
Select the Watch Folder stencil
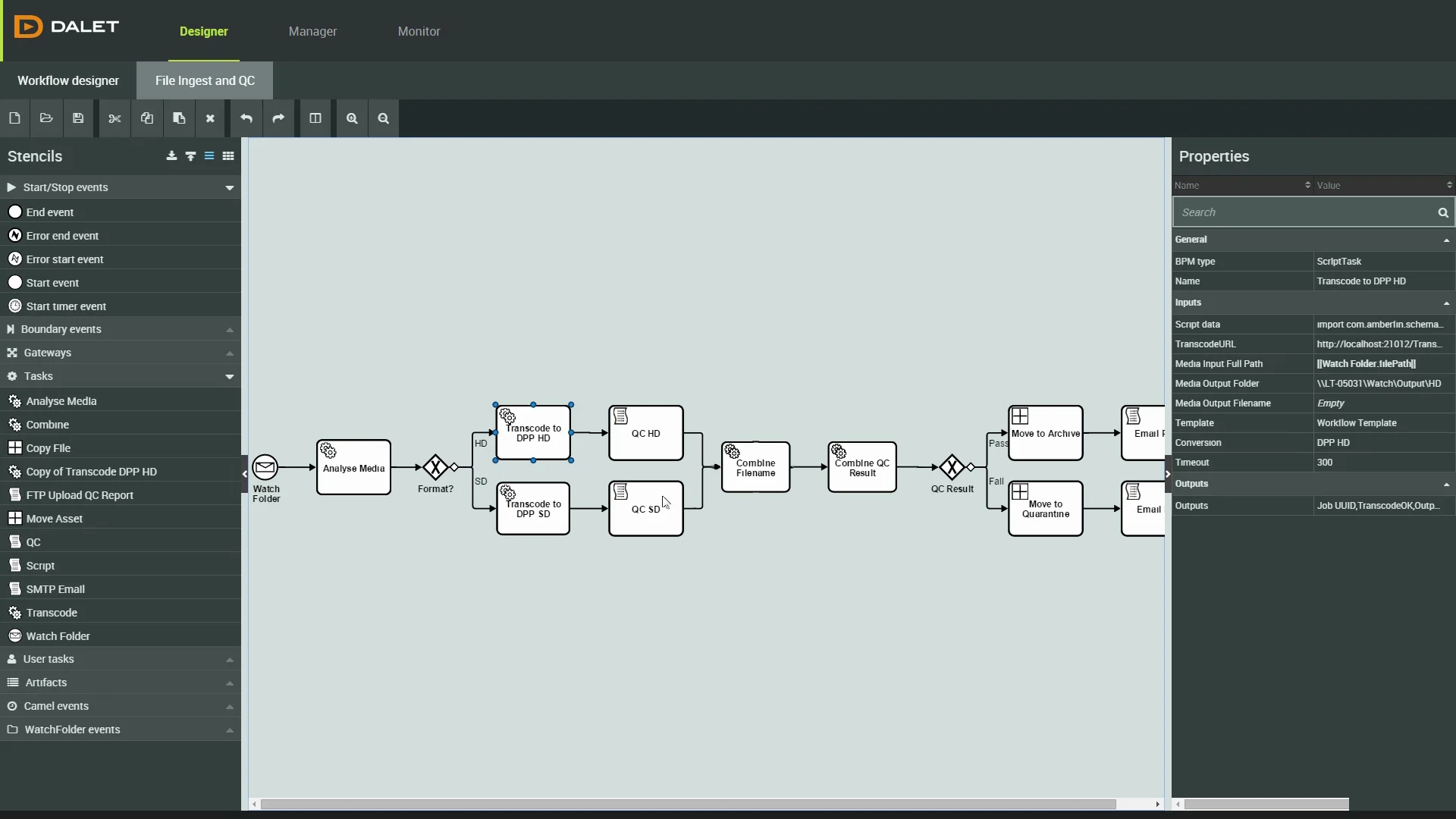(59, 635)
